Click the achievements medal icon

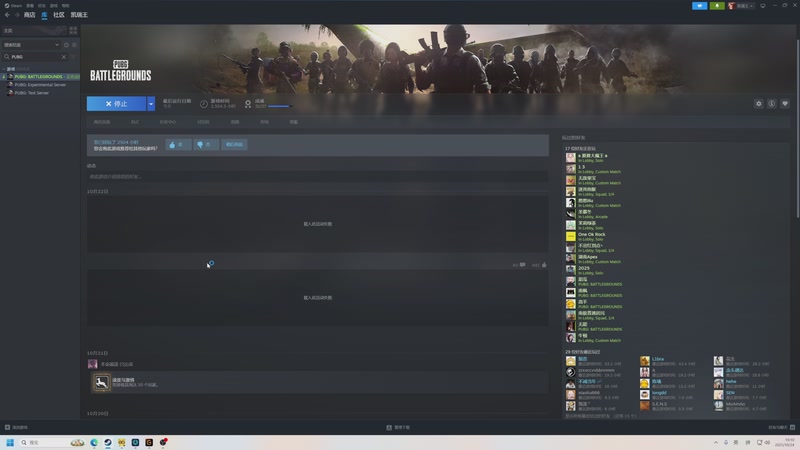pyautogui.click(x=248, y=104)
